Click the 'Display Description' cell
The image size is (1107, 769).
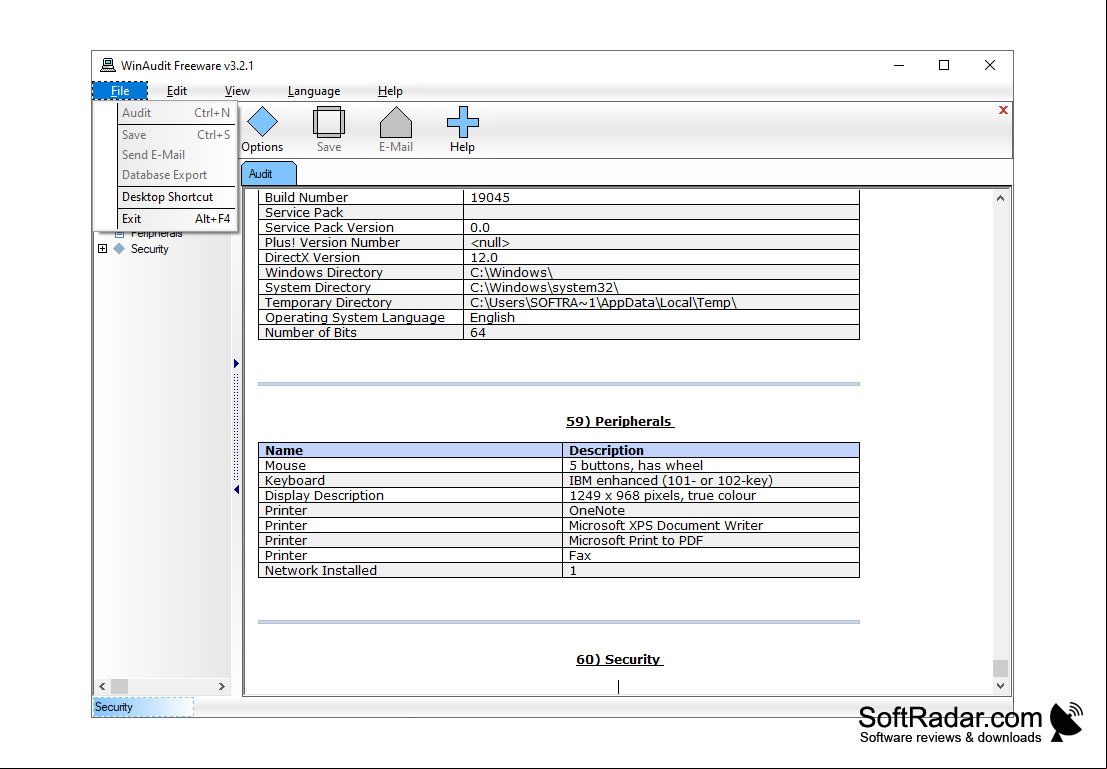[411, 496]
